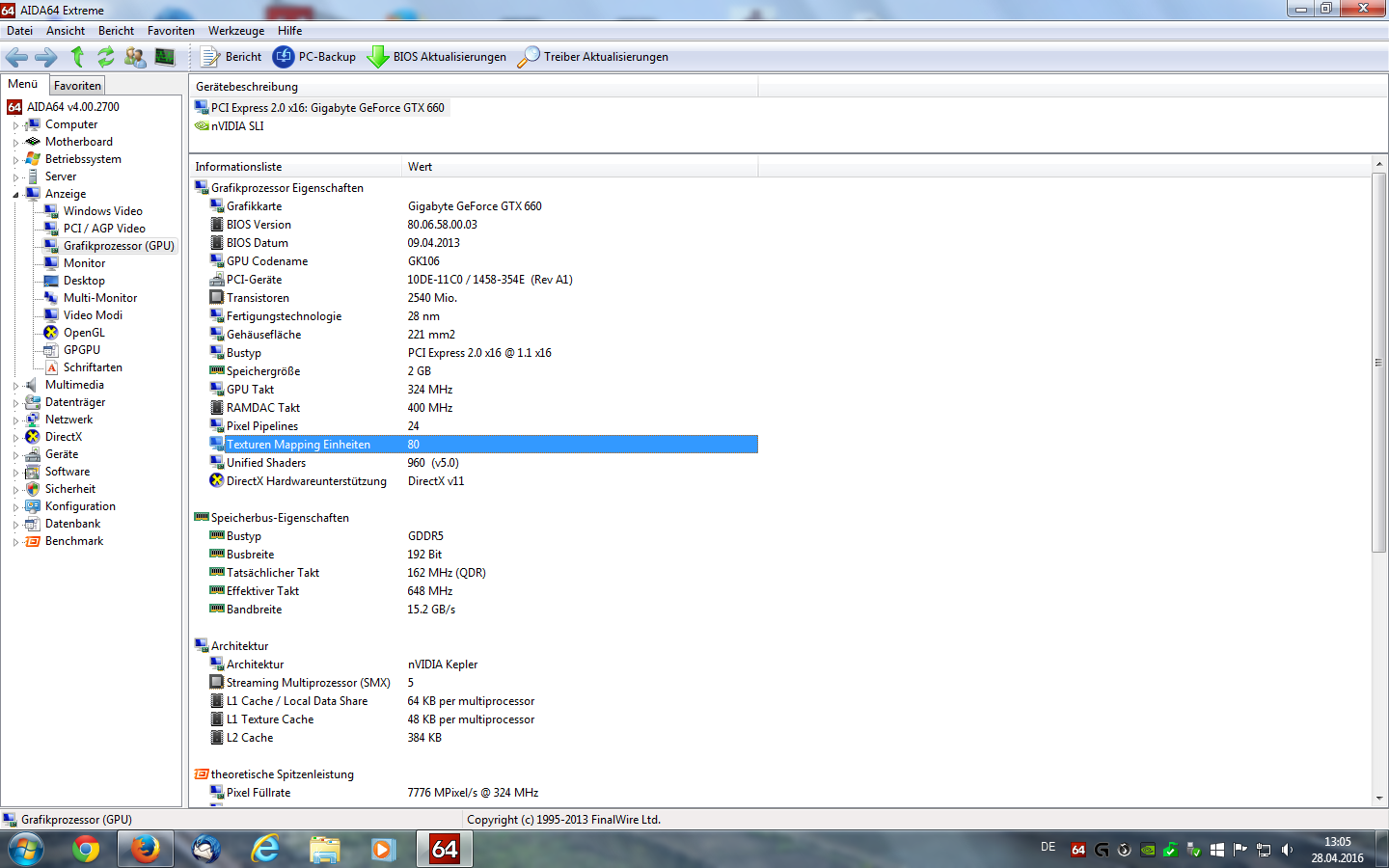Select GPGPU in the tree
This screenshot has width=1389, height=868.
[81, 350]
